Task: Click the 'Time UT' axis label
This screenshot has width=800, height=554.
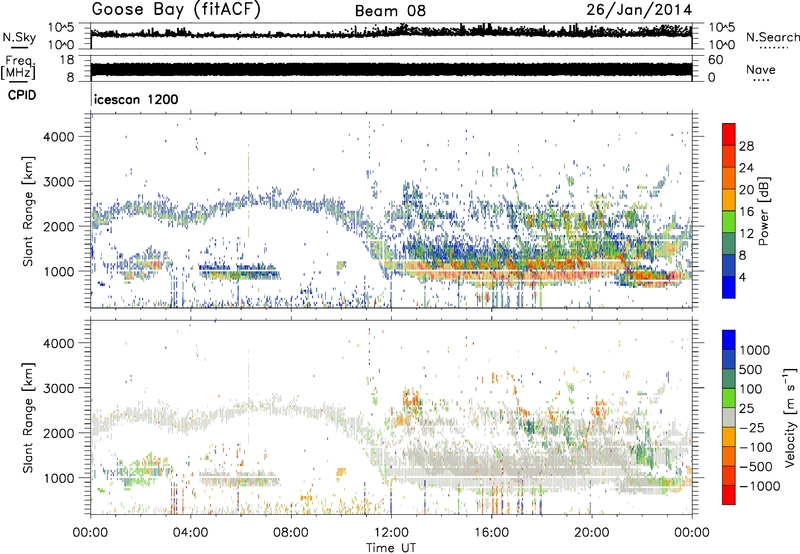Action: 391,547
